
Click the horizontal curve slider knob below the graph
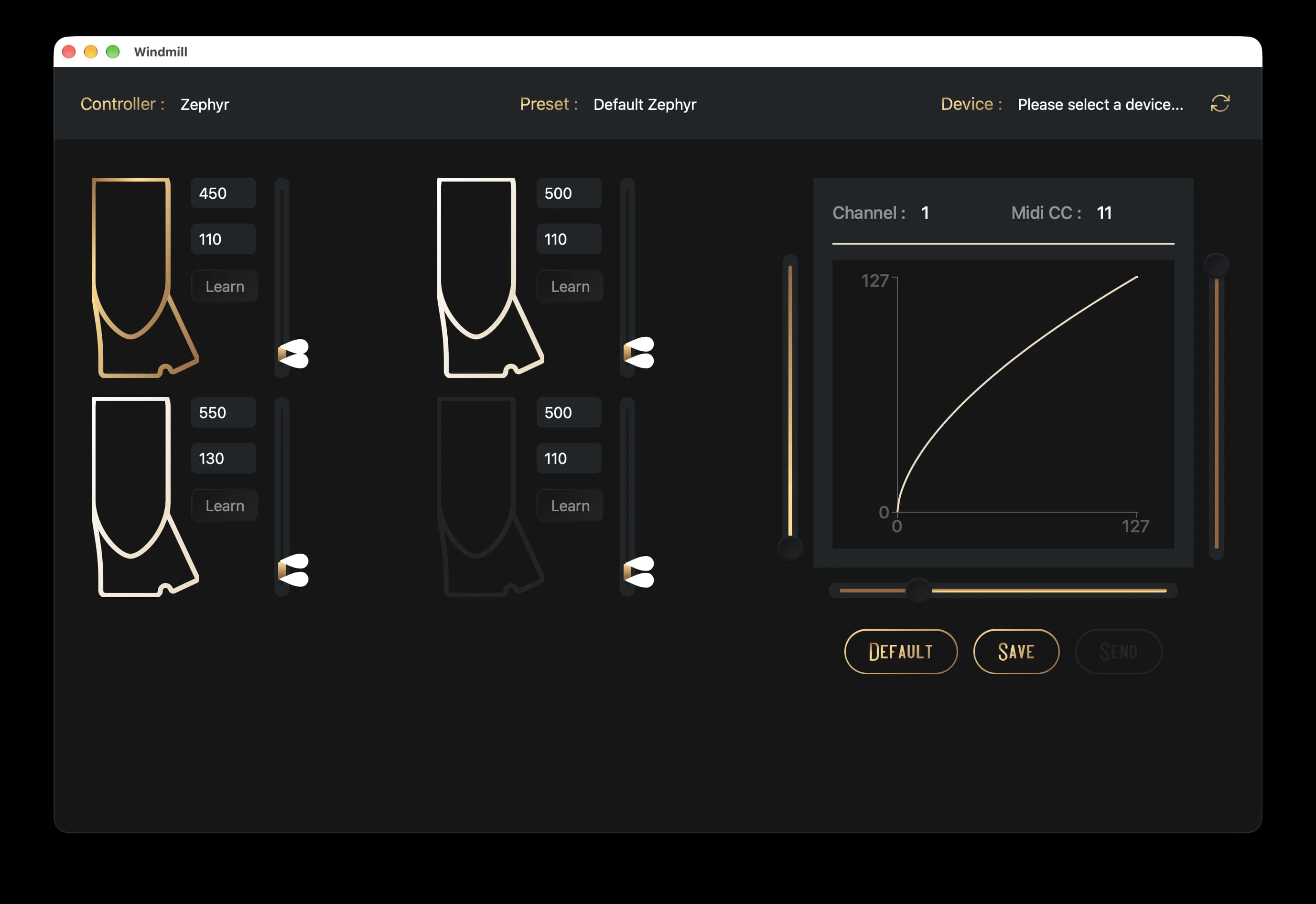tap(918, 590)
